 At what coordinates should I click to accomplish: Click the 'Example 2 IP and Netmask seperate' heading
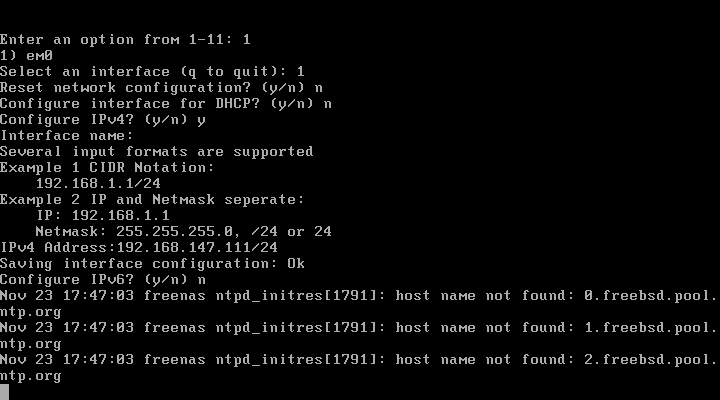coord(152,200)
